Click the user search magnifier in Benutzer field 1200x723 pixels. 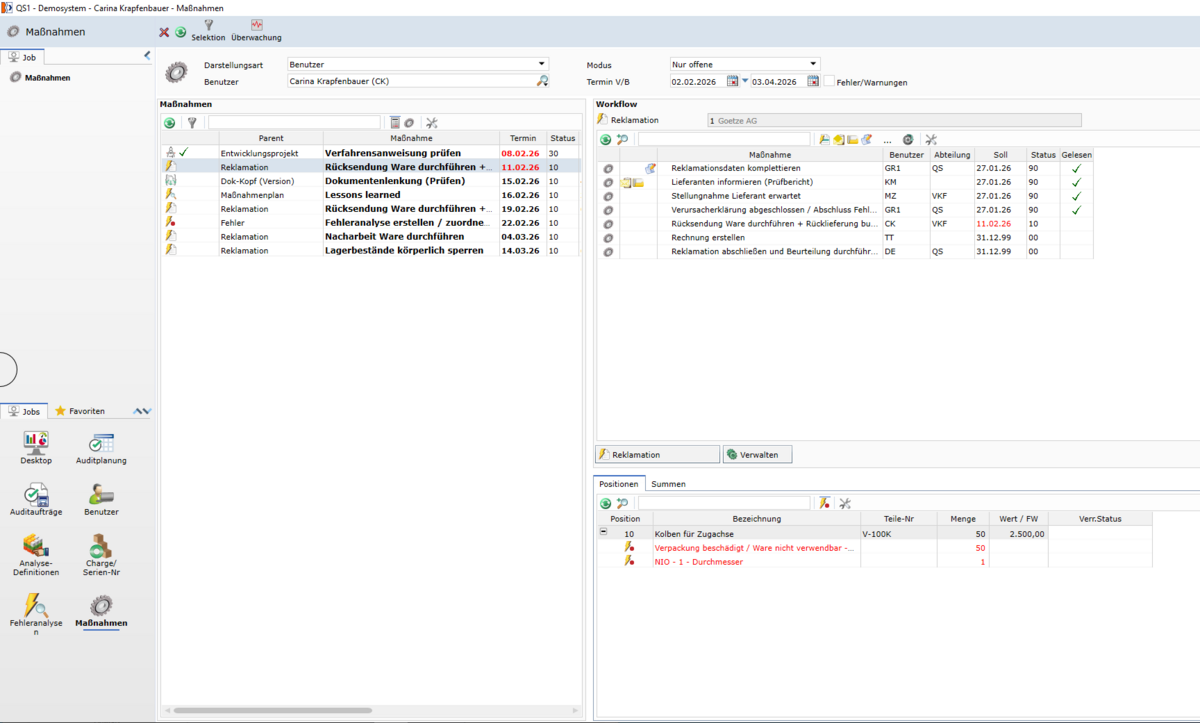click(x=542, y=81)
